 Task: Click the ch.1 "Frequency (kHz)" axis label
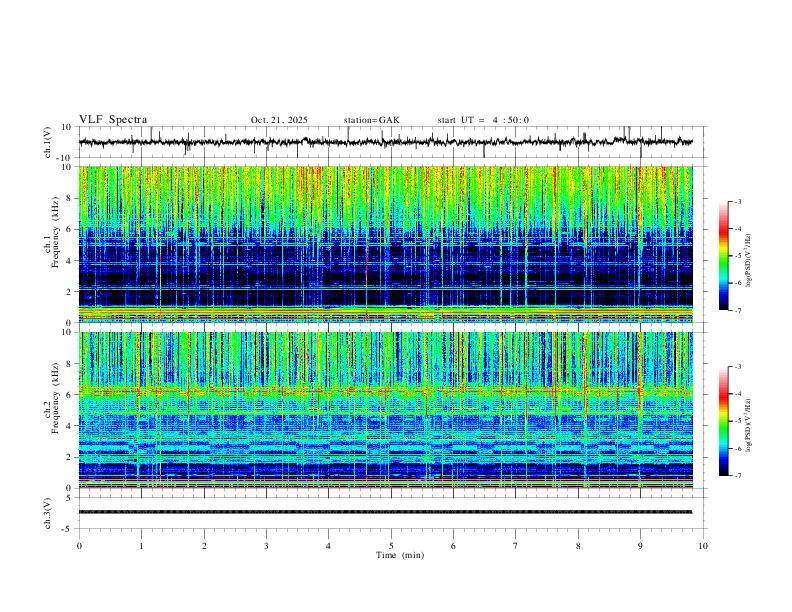coord(55,232)
